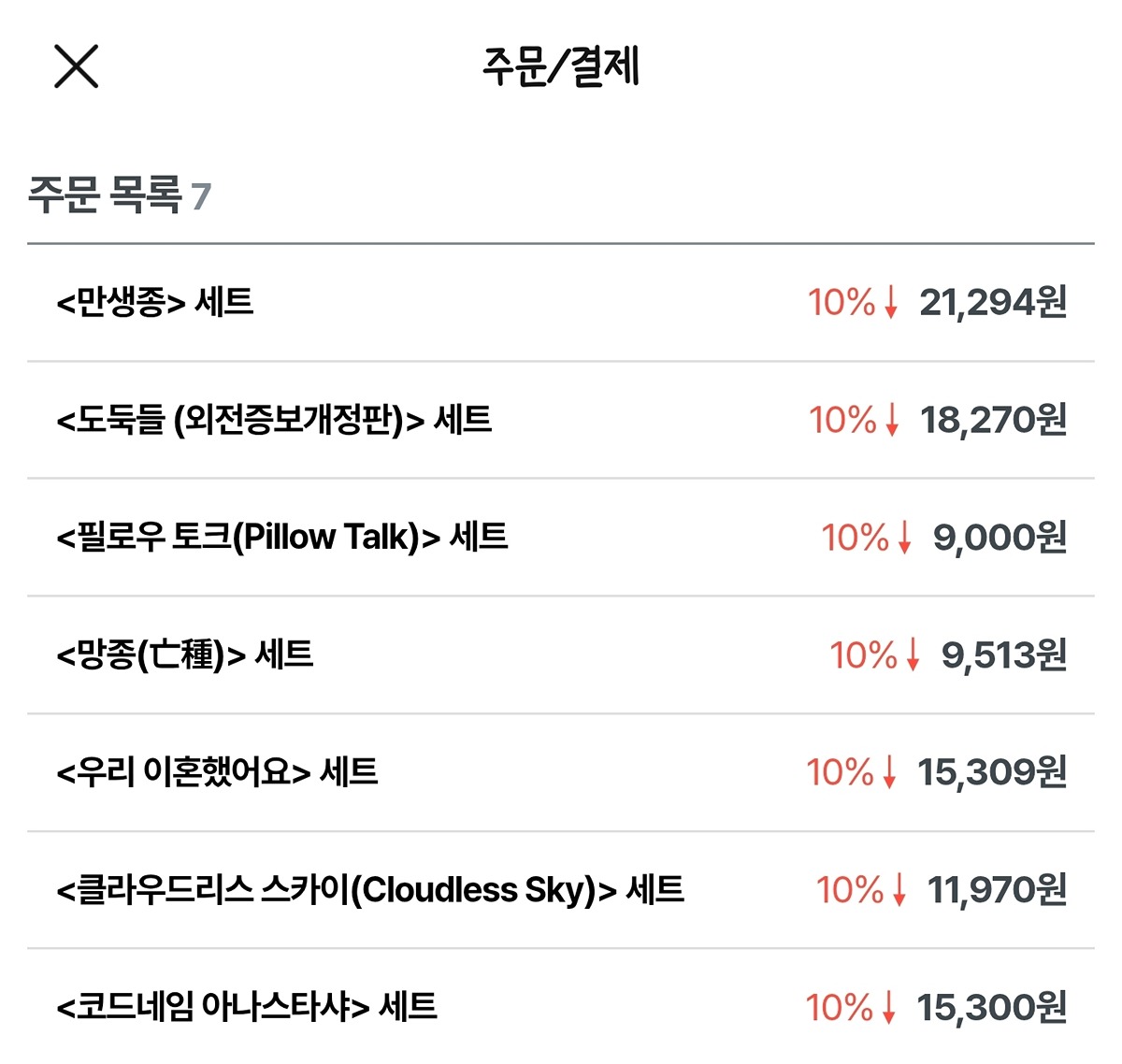Select the <도둑들 (외전증보개정판)> 세트 item
Viewport: 1122px width, 1064px height.
561,420
